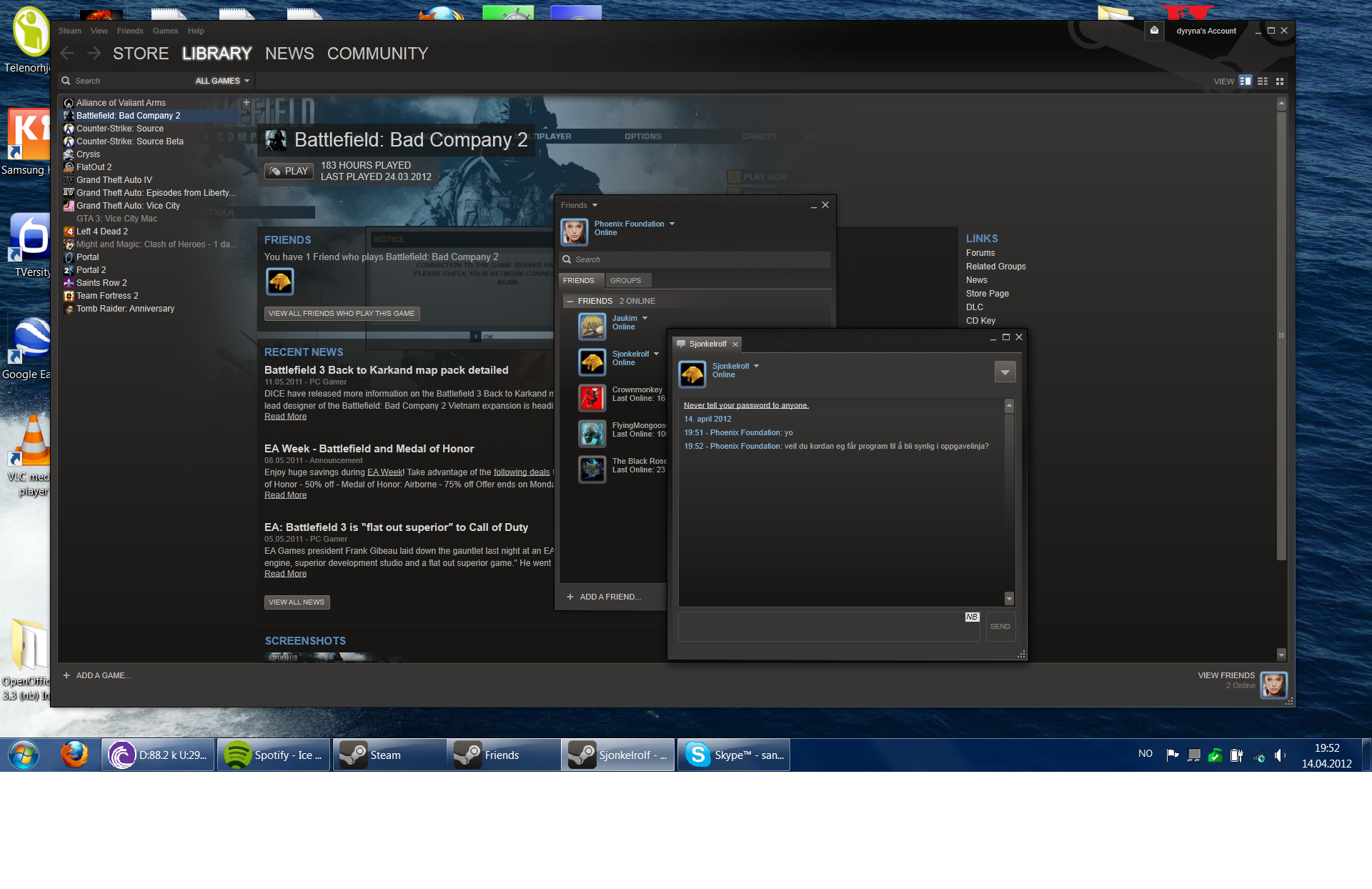Image resolution: width=1372 pixels, height=889 pixels.
Task: Open the Store Page link
Action: coord(988,294)
